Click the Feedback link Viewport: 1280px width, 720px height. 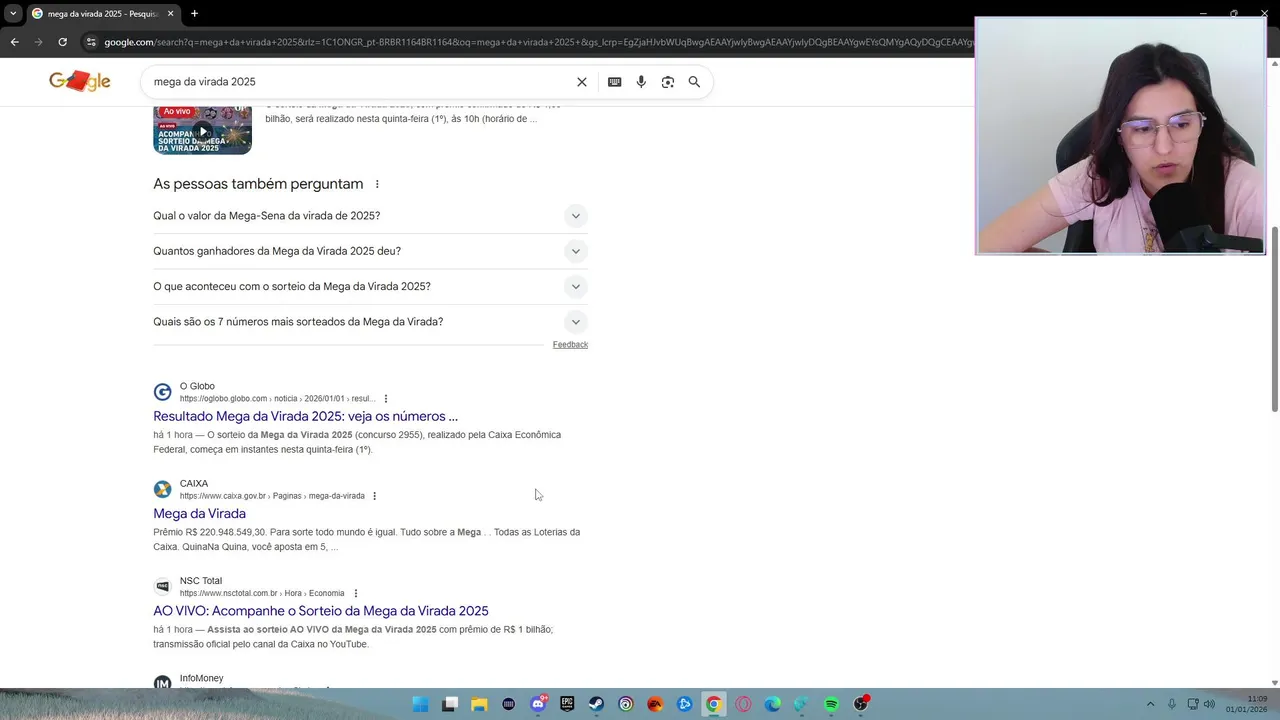coord(570,344)
